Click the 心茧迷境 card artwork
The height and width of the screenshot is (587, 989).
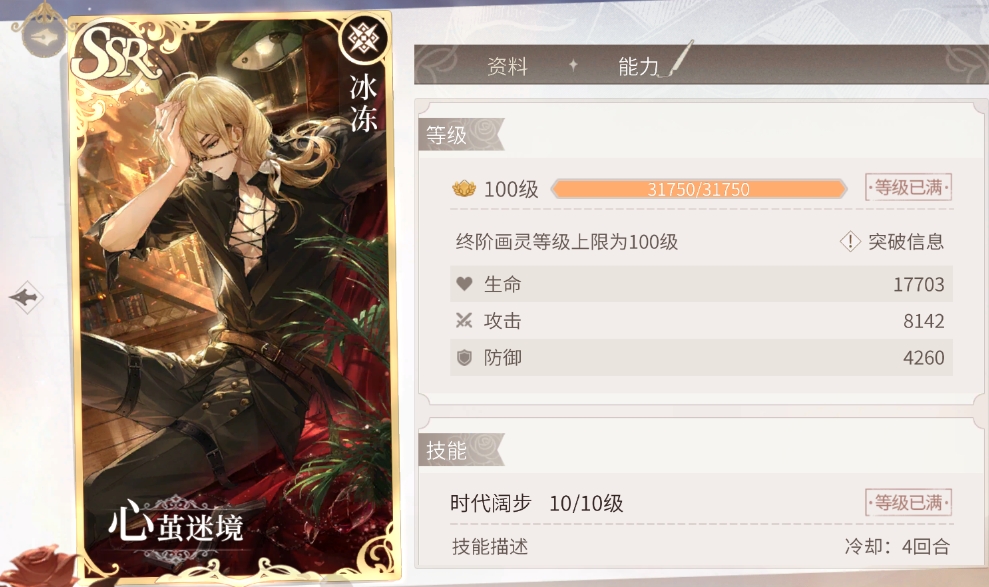(x=235, y=296)
